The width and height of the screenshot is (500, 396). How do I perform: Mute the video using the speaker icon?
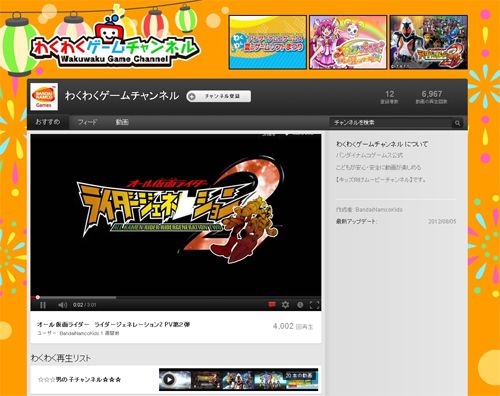coord(62,305)
